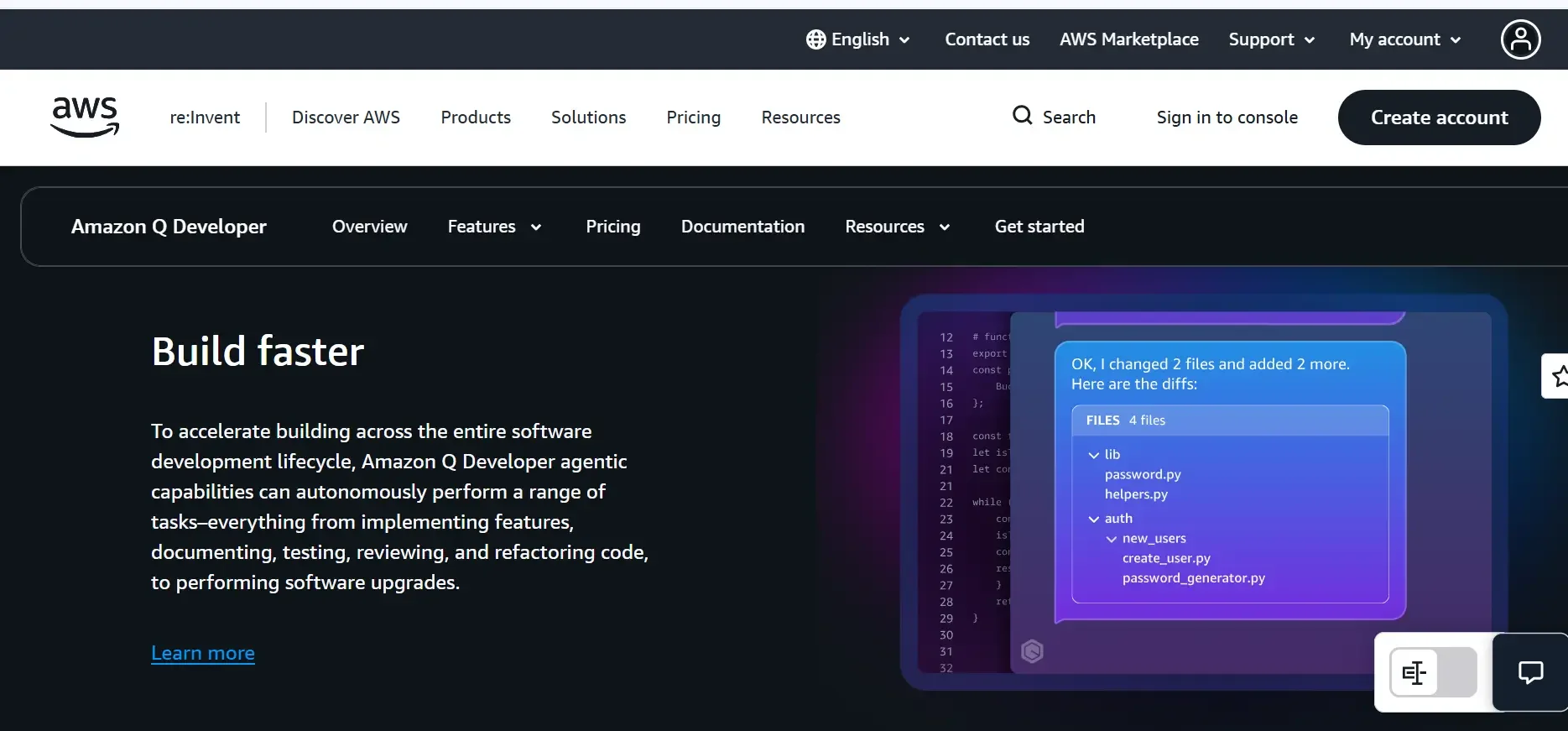This screenshot has width=1568, height=731.
Task: Click the AWS logo
Action: (x=85, y=117)
